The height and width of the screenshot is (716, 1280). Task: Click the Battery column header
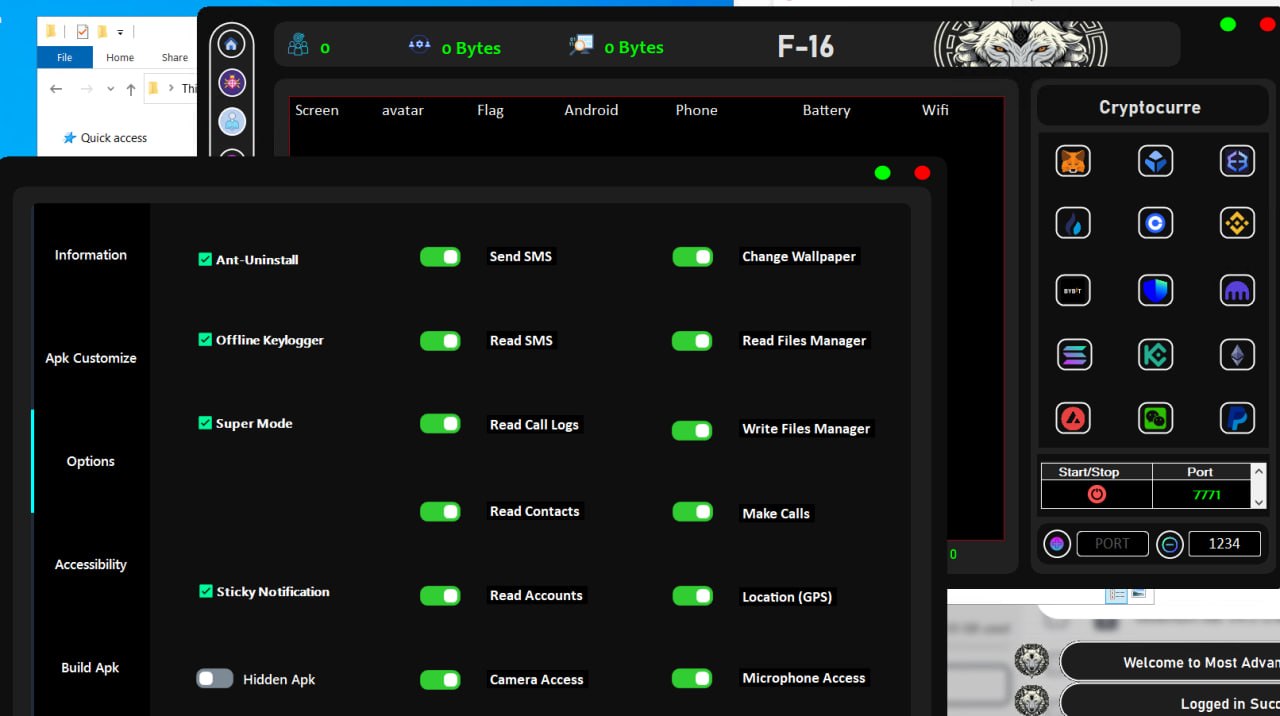826,110
